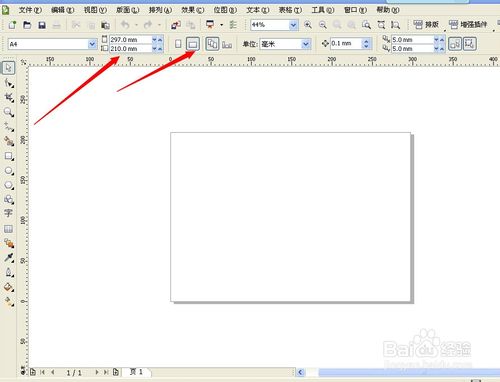Toggle apply layout to all pages
500x382 pixels.
212,44
